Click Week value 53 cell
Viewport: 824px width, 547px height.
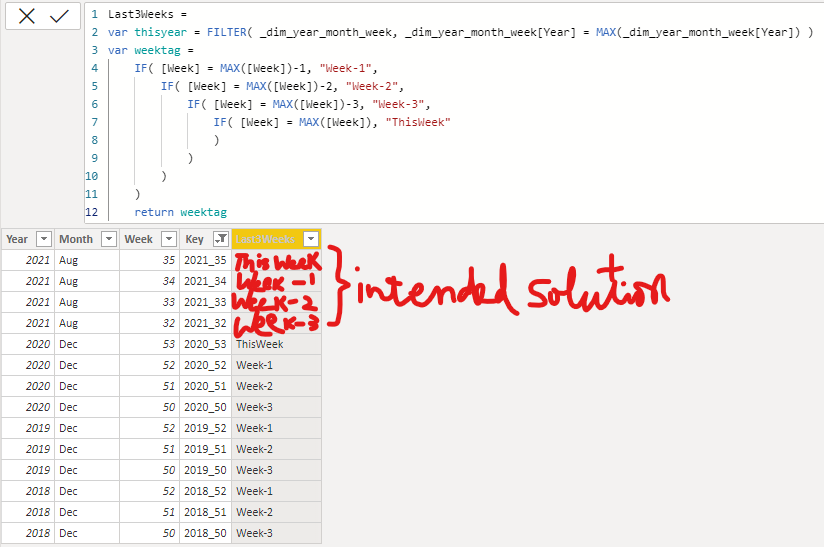point(149,344)
